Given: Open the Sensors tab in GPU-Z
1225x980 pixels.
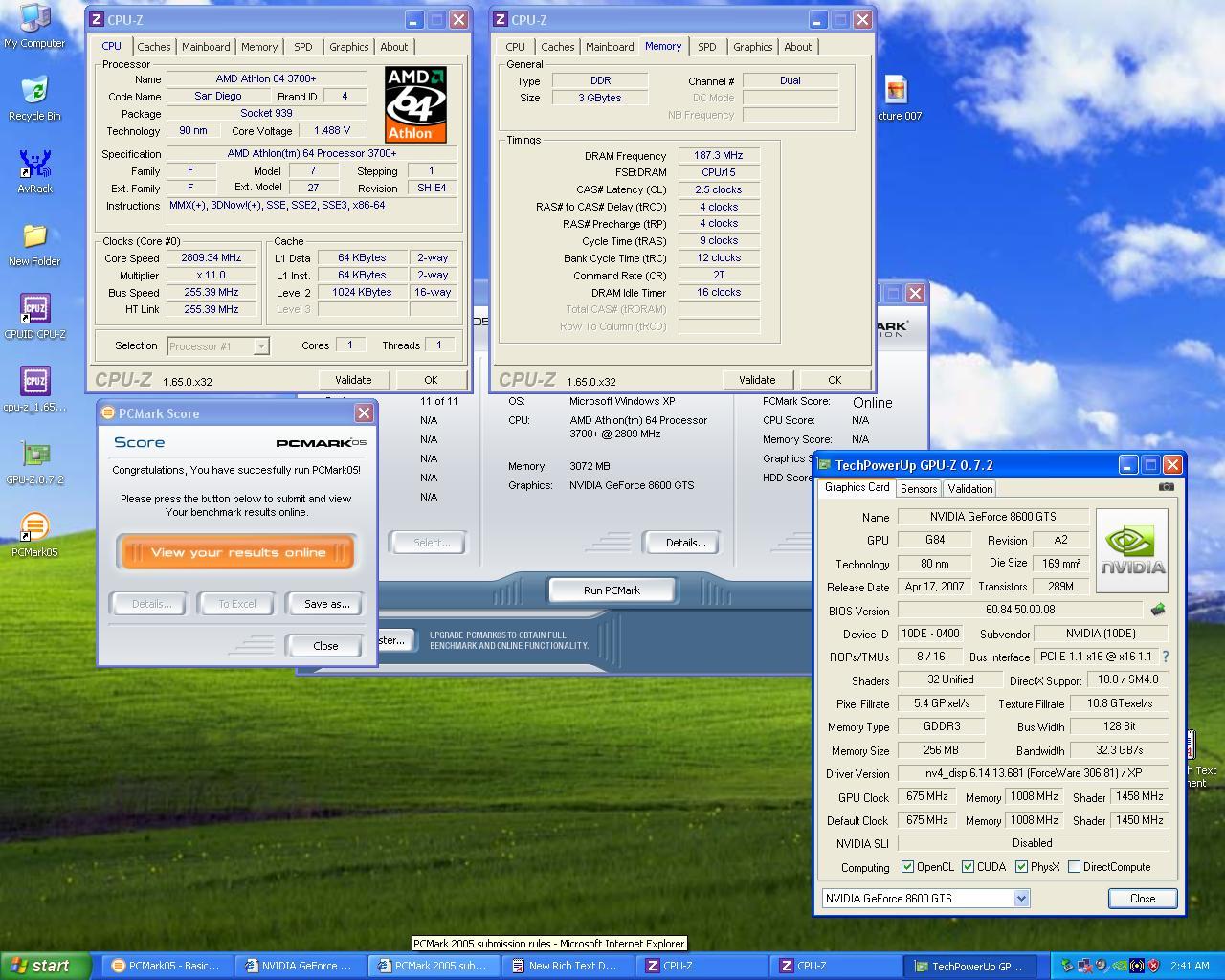Looking at the screenshot, I should click(x=919, y=489).
